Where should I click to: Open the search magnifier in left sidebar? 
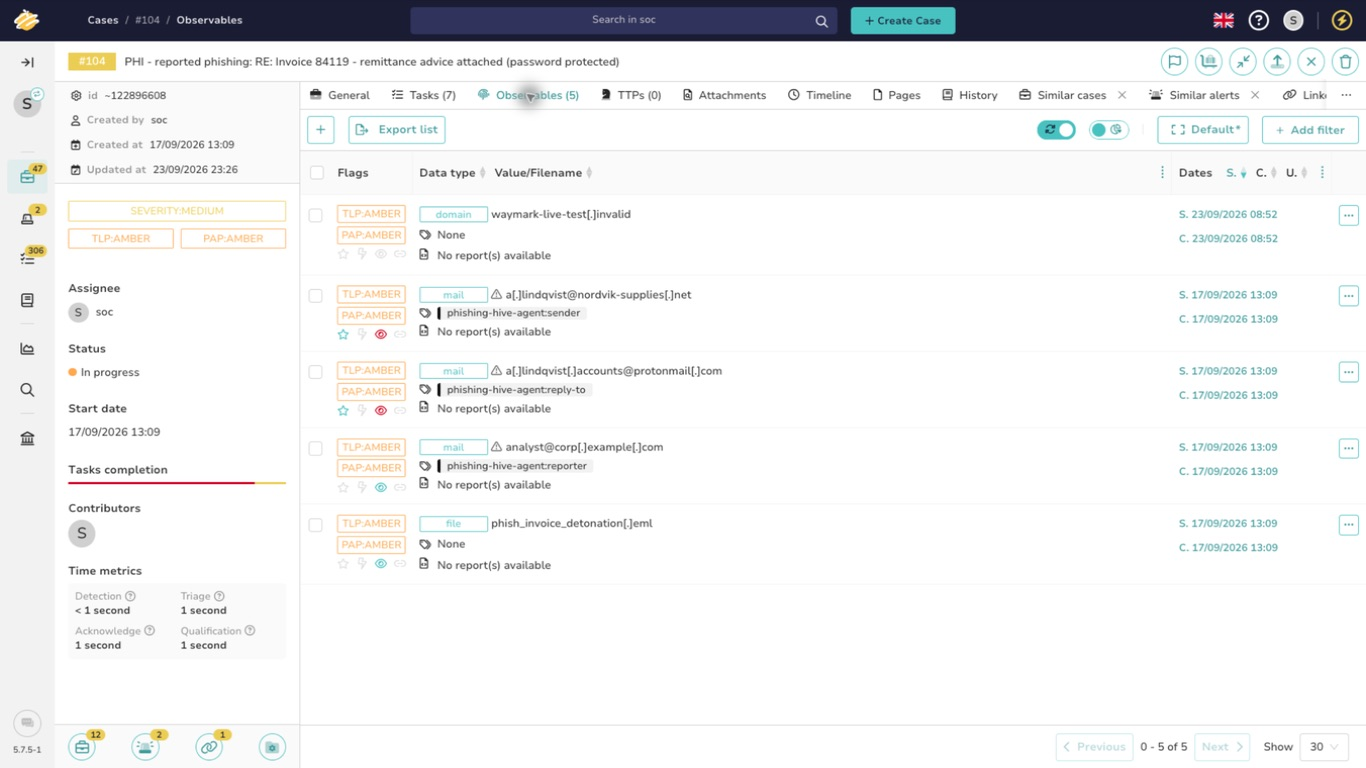pyautogui.click(x=27, y=390)
